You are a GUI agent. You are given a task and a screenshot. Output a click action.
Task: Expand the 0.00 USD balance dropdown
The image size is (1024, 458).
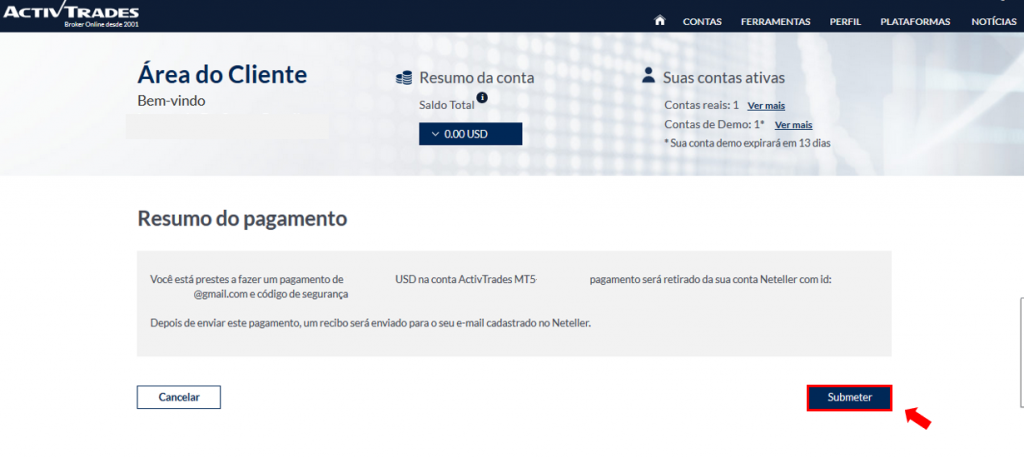point(470,134)
